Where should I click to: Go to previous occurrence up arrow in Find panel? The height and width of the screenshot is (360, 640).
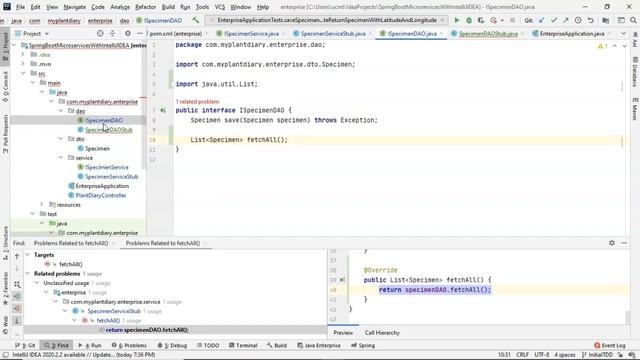click(x=17, y=257)
